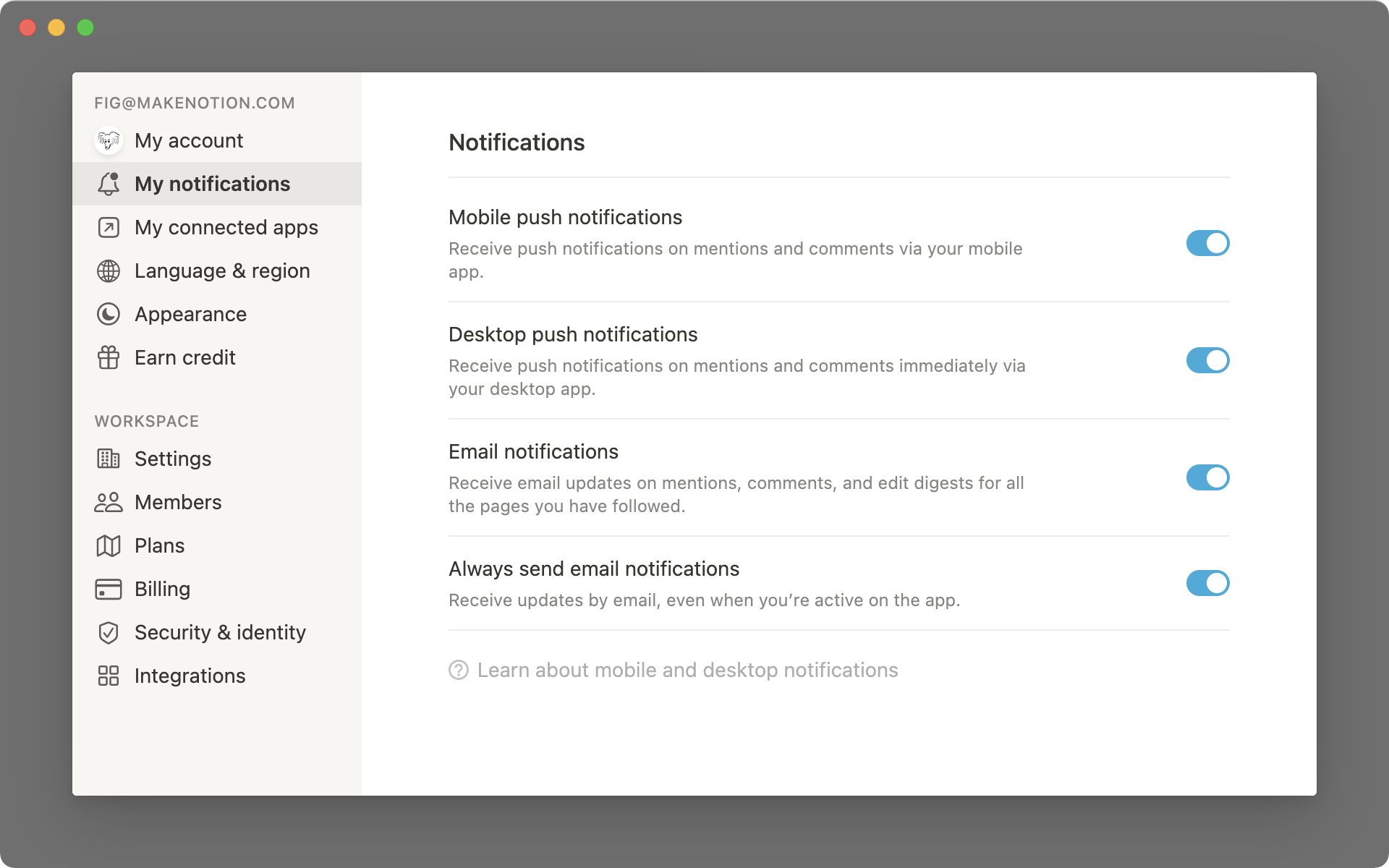Screen dimensions: 1389x868
Task: Click the moon icon for Appearance
Action: [109, 314]
